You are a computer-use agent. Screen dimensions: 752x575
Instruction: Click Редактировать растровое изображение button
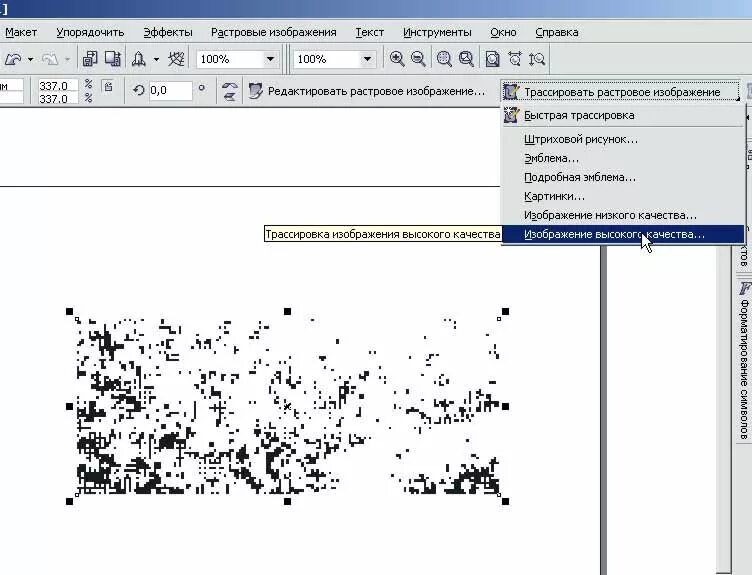(x=367, y=91)
